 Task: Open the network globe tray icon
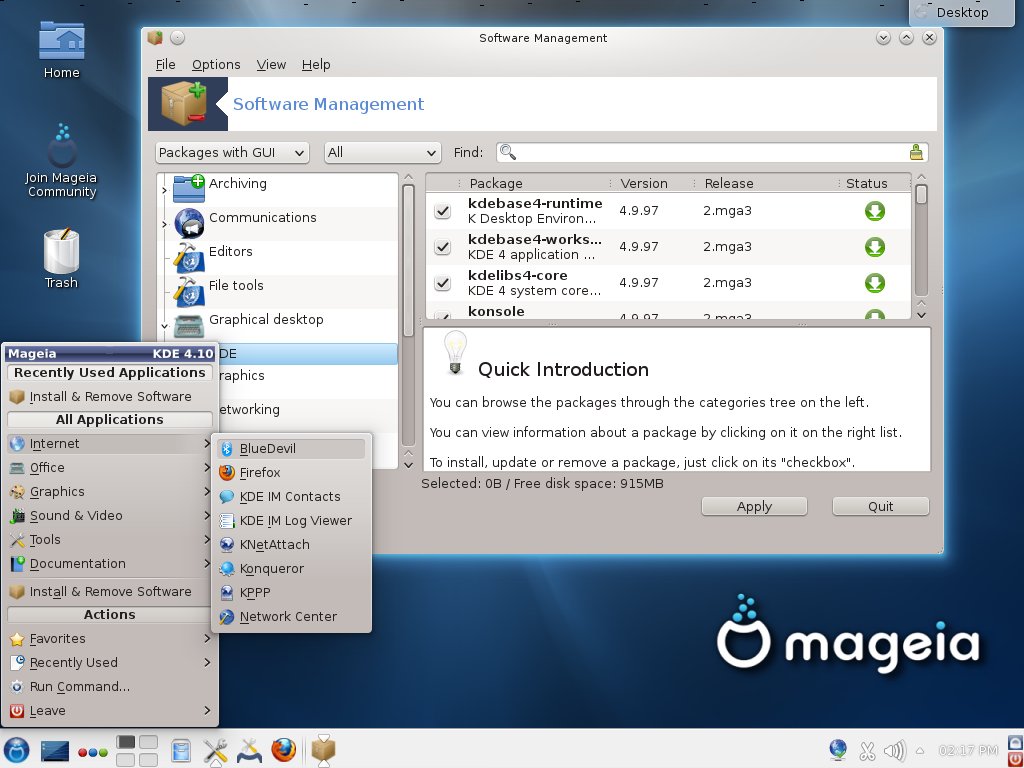coord(838,750)
